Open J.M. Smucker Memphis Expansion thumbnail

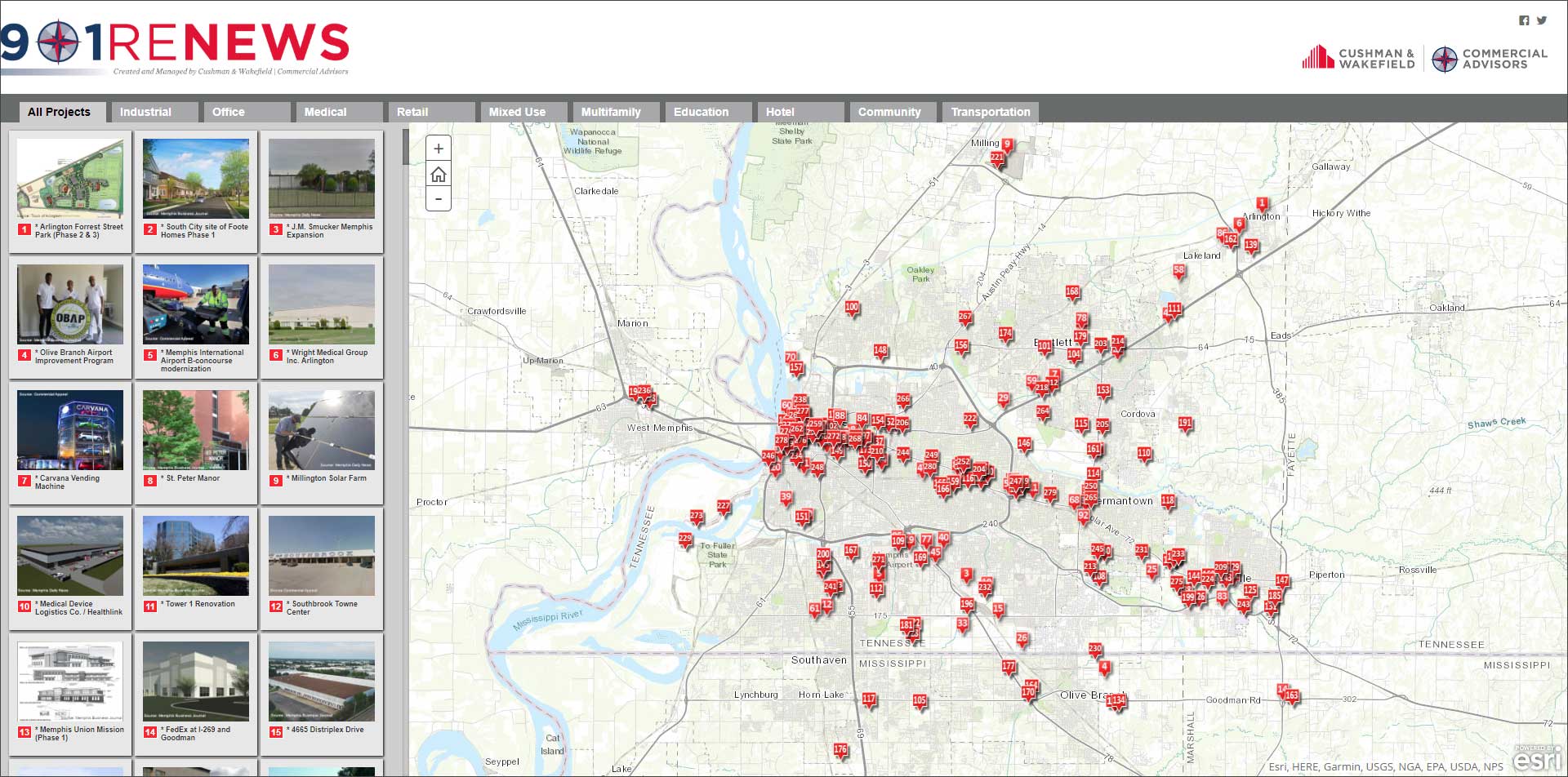322,179
